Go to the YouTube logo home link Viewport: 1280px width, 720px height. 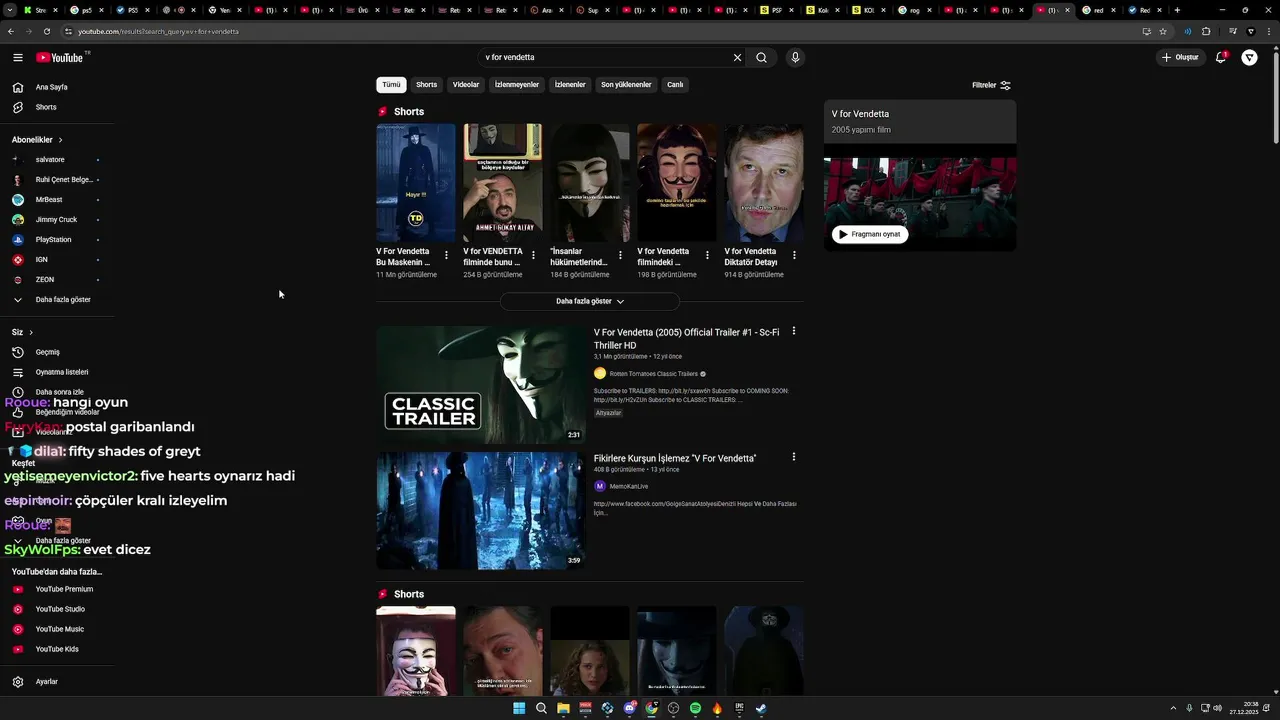click(x=62, y=57)
